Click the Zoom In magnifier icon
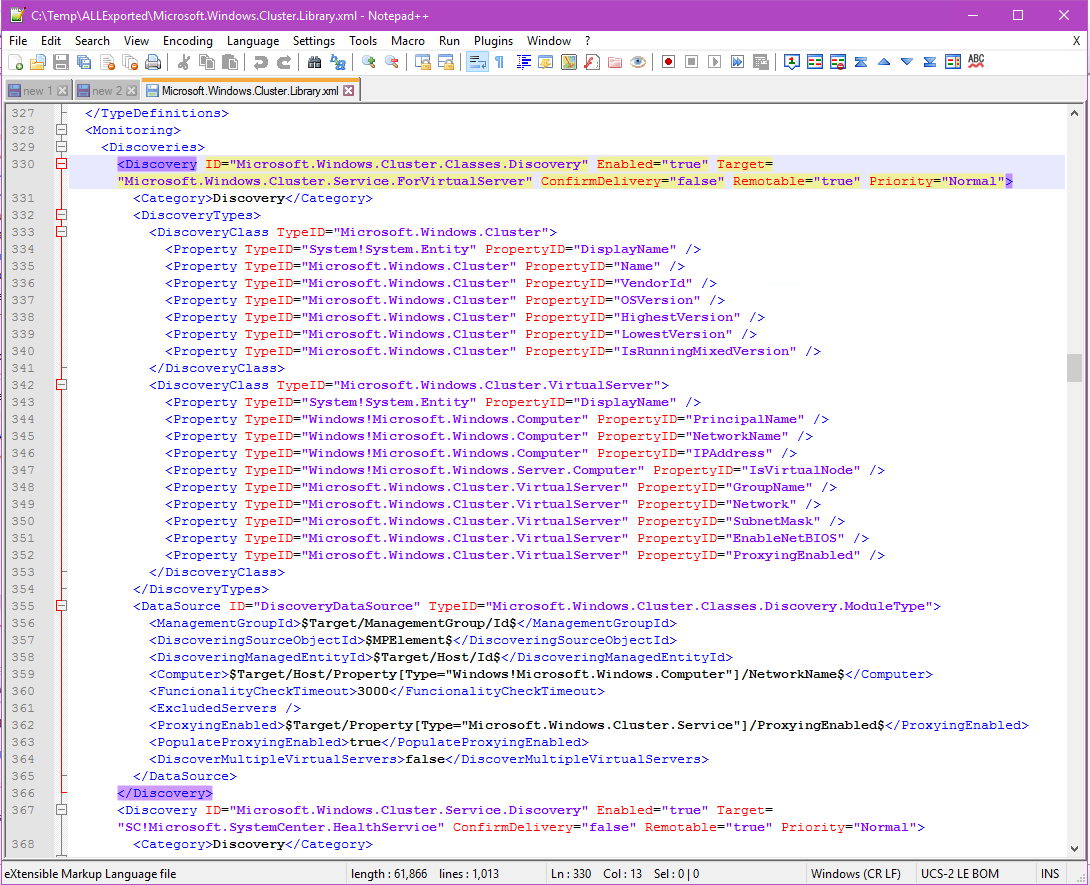The image size is (1090, 885). pos(369,62)
